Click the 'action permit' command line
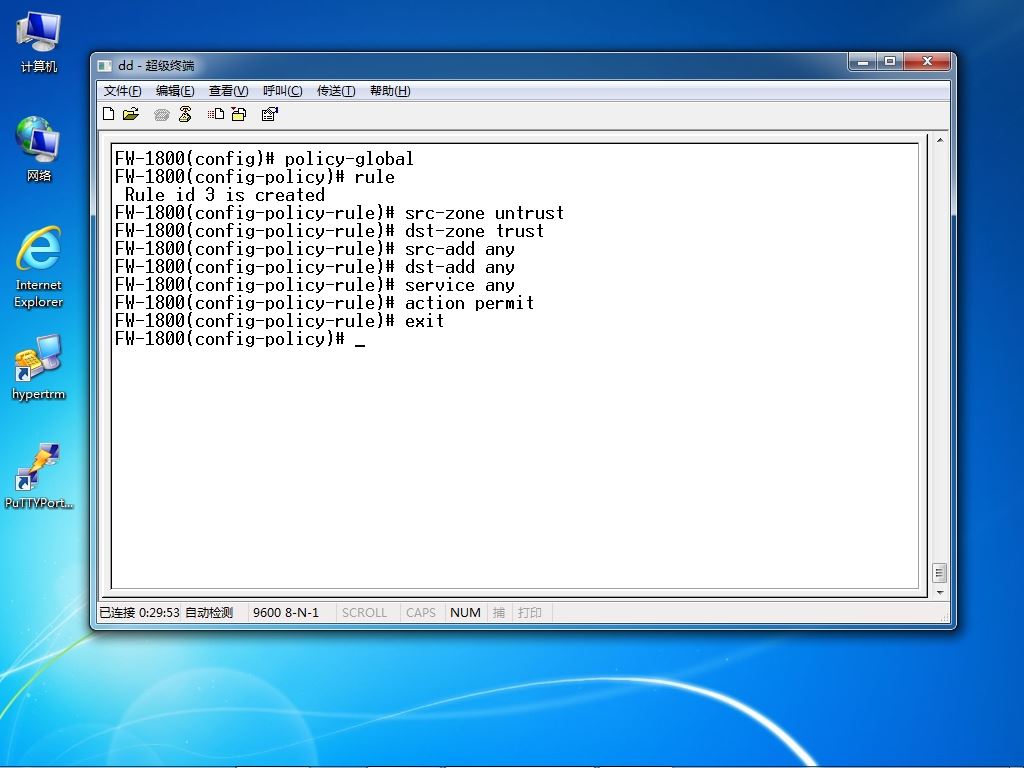 tap(324, 302)
